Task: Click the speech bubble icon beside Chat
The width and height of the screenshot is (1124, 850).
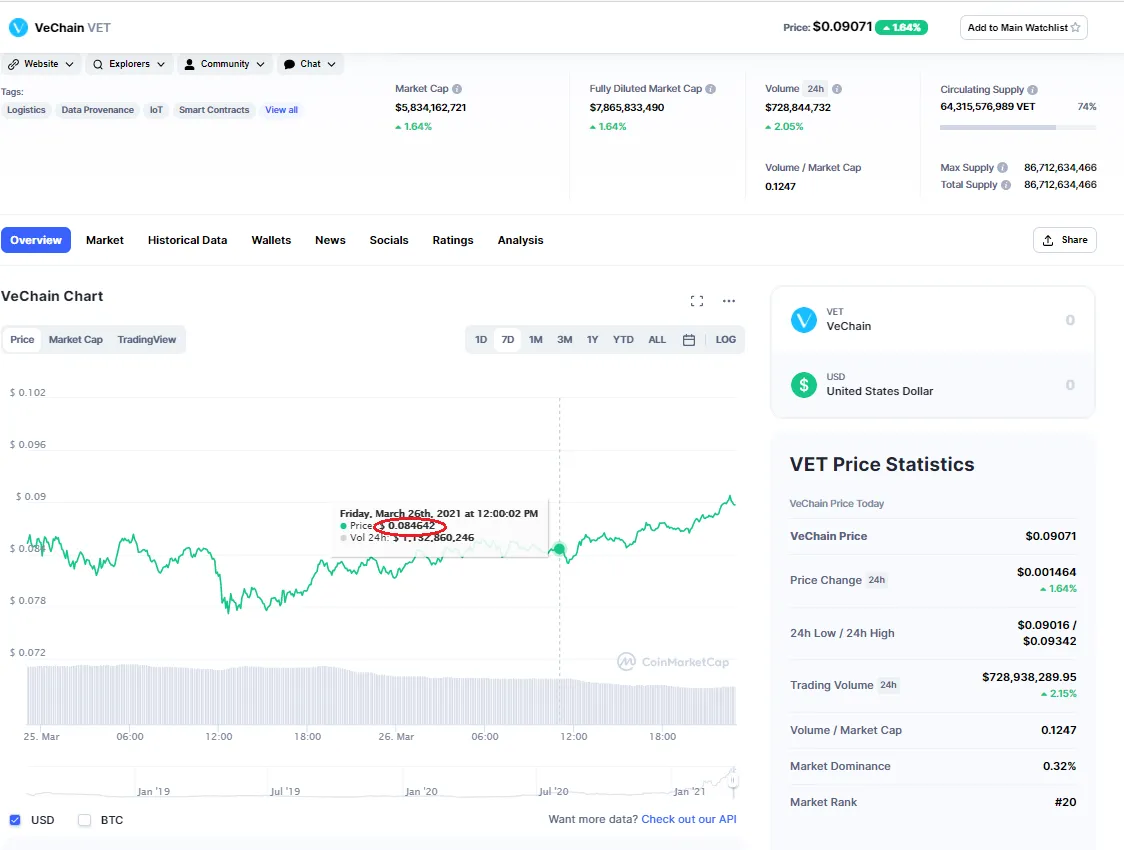Action: pos(290,64)
